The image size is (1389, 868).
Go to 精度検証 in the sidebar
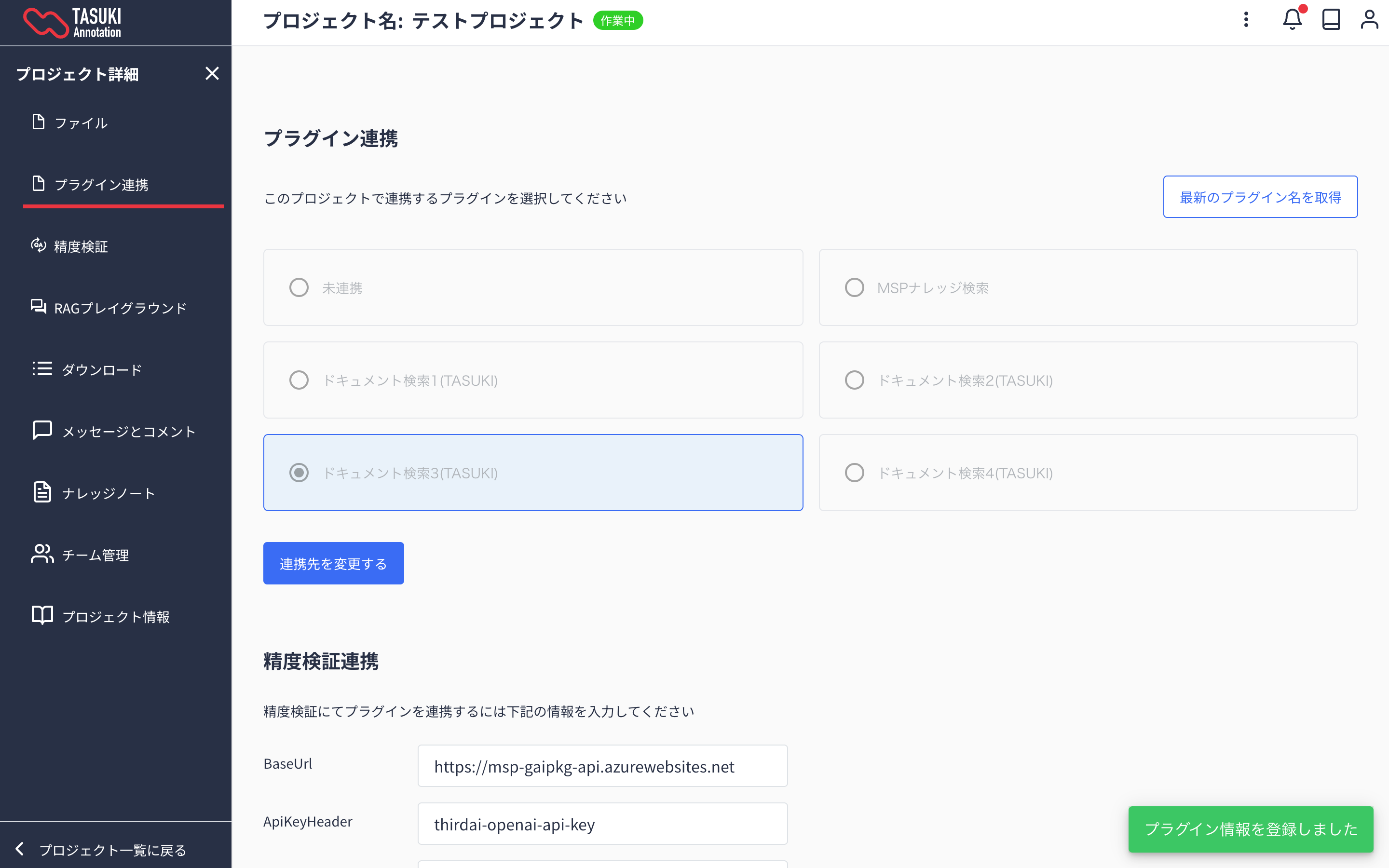tap(81, 246)
